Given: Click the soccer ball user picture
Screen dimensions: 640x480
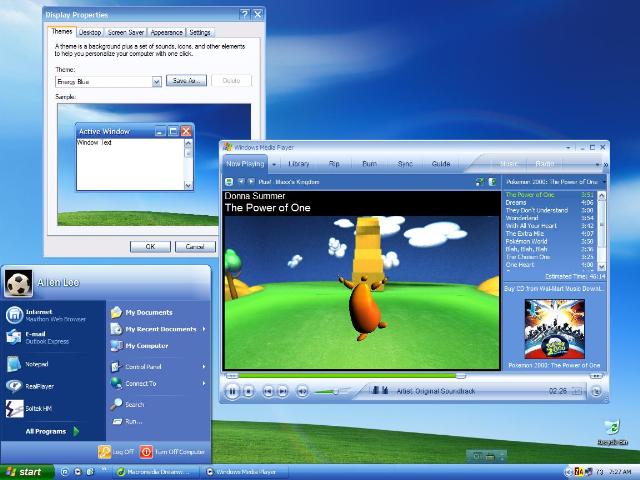Looking at the screenshot, I should pyautogui.click(x=18, y=283).
